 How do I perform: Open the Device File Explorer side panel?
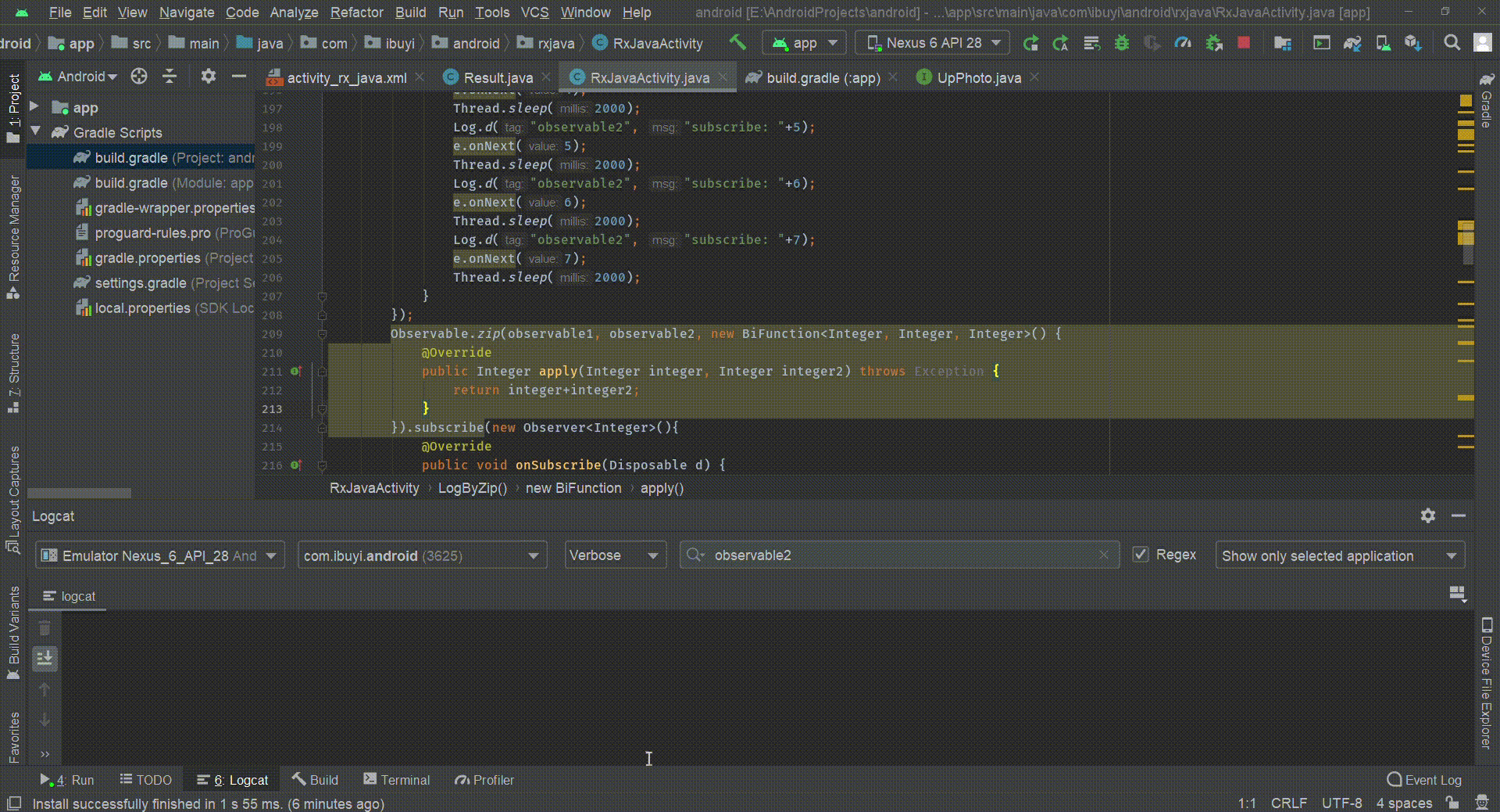click(1487, 683)
